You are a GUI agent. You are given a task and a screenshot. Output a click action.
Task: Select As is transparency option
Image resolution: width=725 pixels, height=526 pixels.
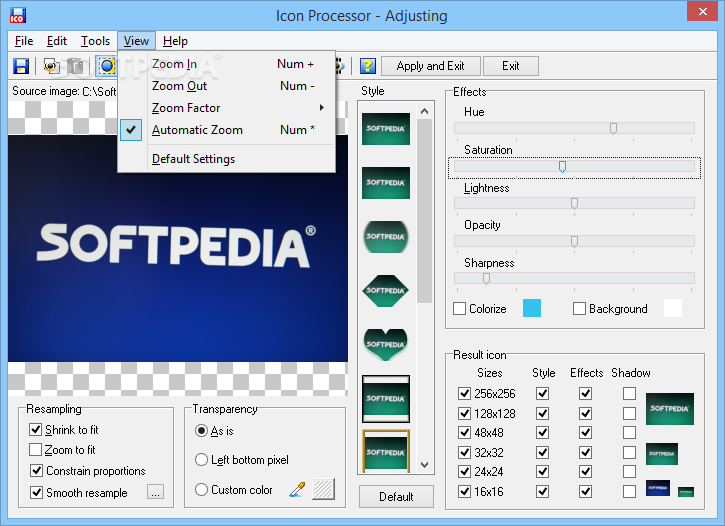201,431
